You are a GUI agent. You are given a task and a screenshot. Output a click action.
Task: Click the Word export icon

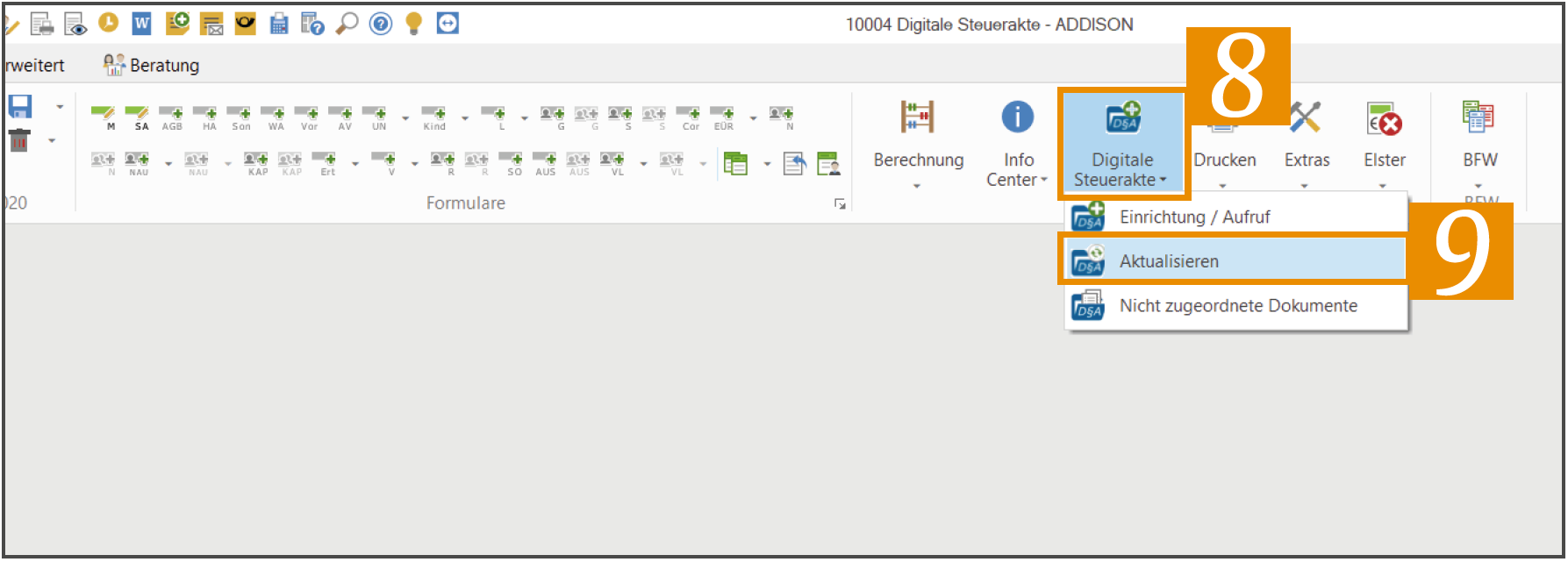[x=141, y=24]
